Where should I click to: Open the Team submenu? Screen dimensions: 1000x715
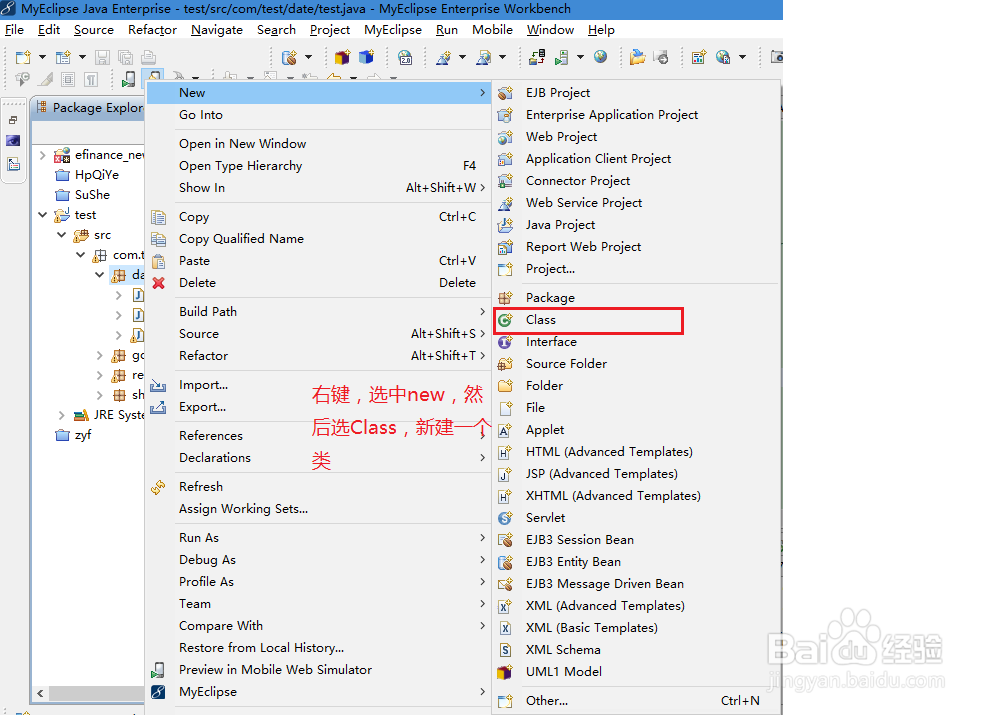coord(319,604)
